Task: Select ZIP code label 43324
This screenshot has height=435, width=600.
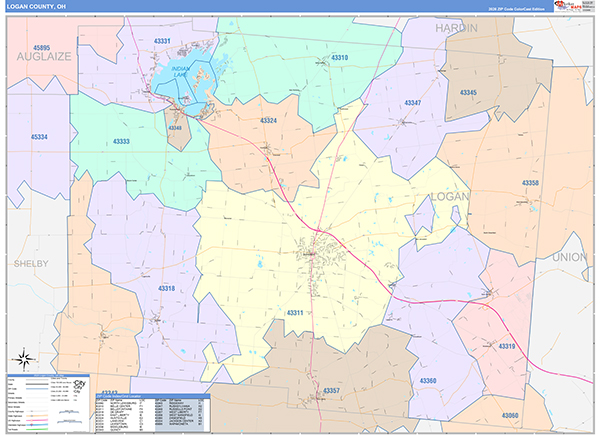Action: coord(268,121)
